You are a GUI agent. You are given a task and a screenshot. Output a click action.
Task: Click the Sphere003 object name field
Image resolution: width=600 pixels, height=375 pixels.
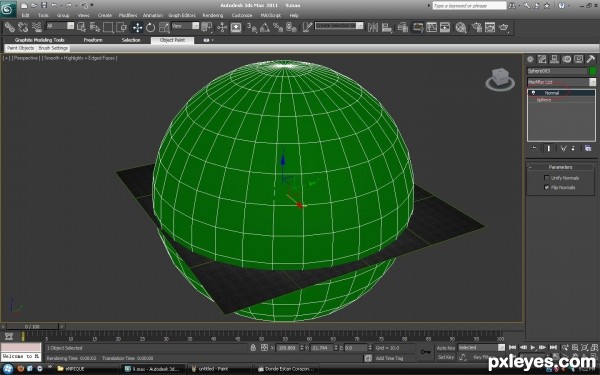coord(557,71)
